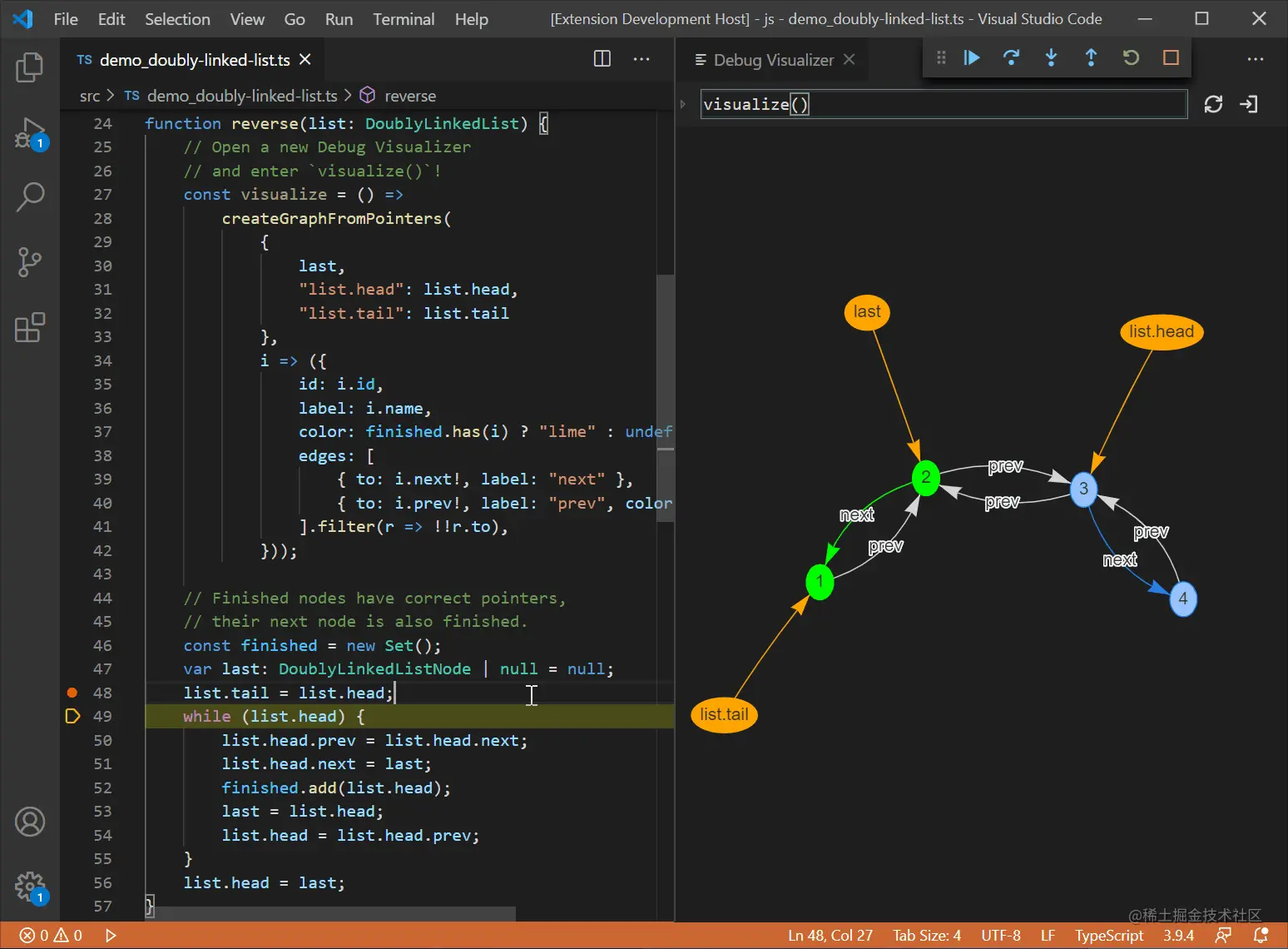The width and height of the screenshot is (1288, 949).
Task: Stop the debugging session
Action: tap(1171, 57)
